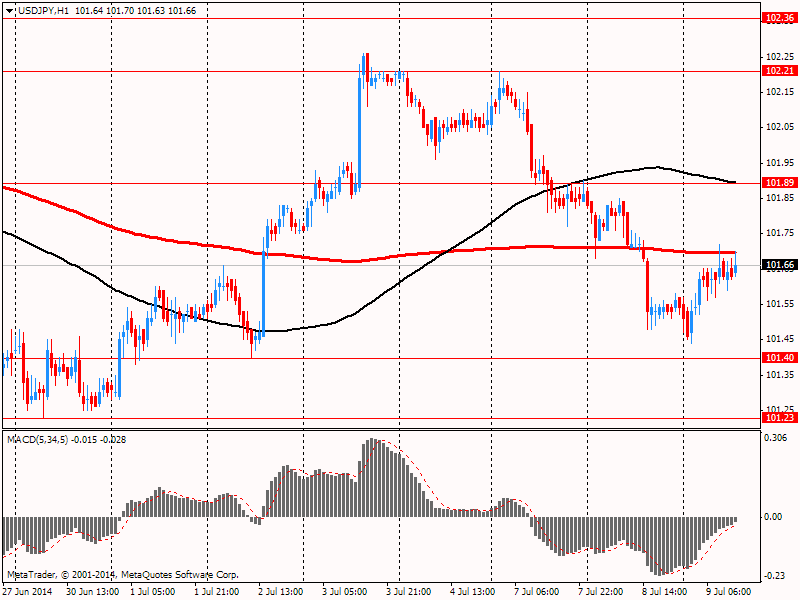The width and height of the screenshot is (800, 600).
Task: Select the 2 Jul 13:00 time axis label
Action: [281, 591]
